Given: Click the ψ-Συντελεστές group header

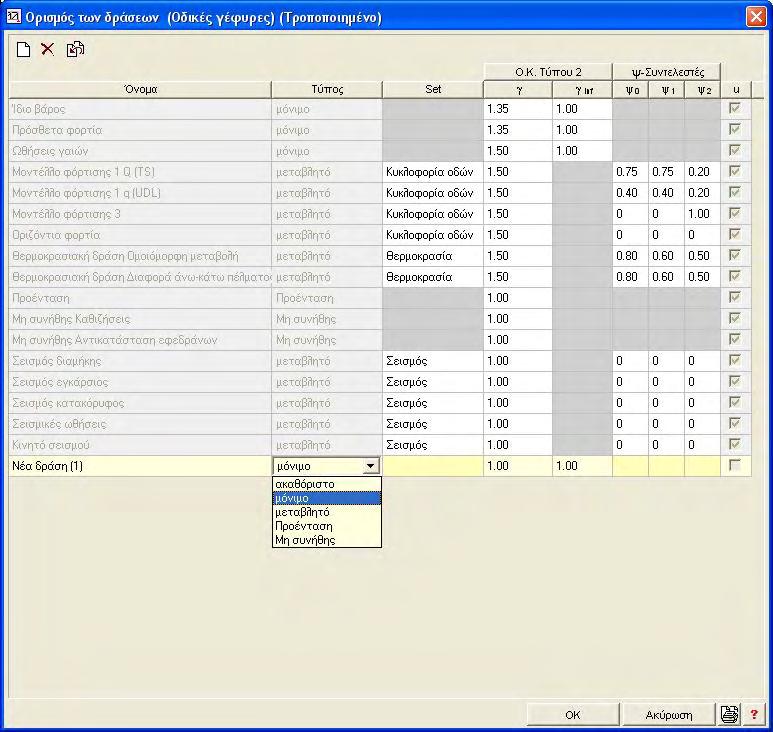Looking at the screenshot, I should (x=667, y=72).
